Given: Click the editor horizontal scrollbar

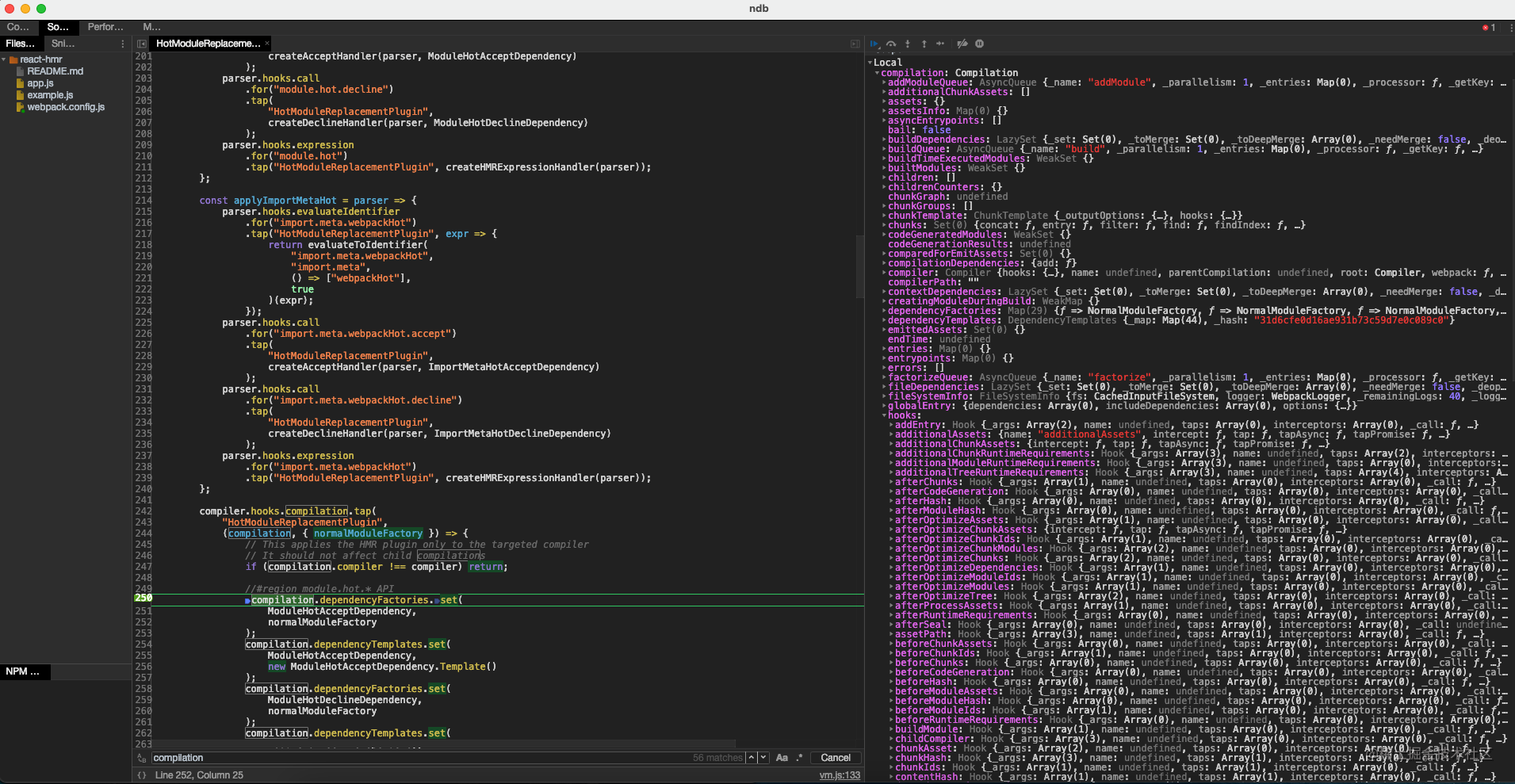Looking at the screenshot, I should (444, 744).
